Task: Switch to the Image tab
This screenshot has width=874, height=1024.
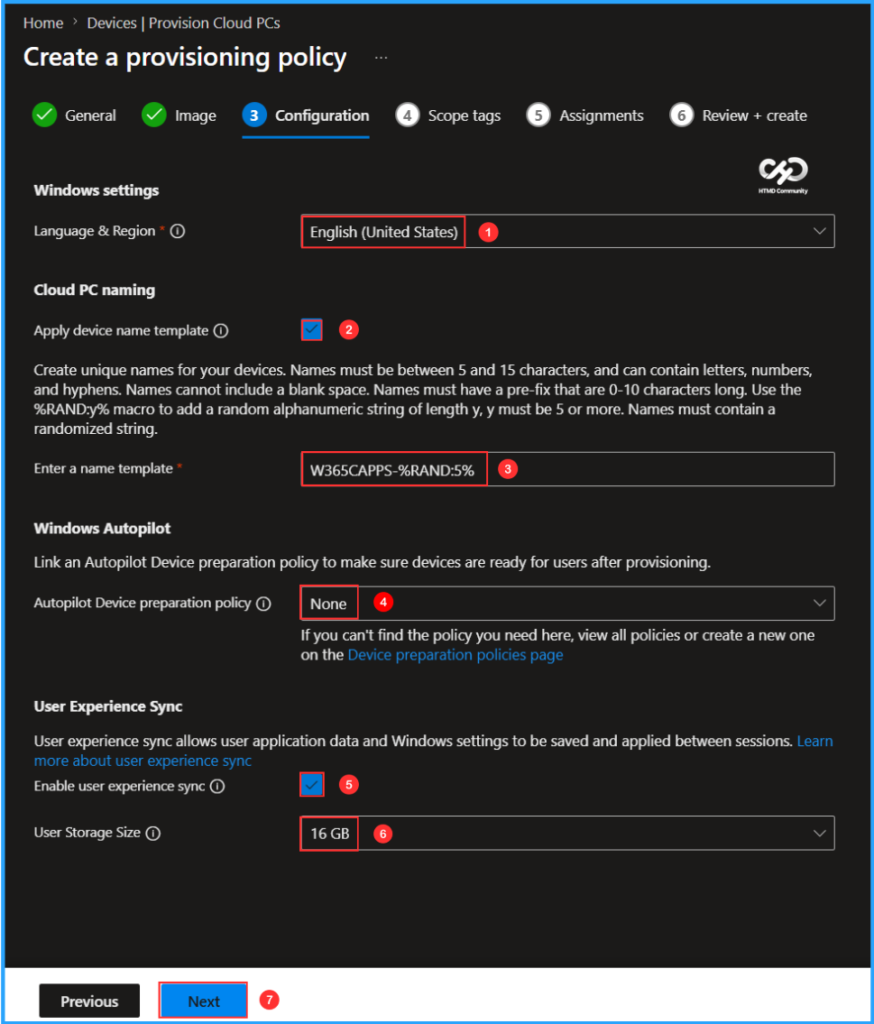Action: [179, 116]
